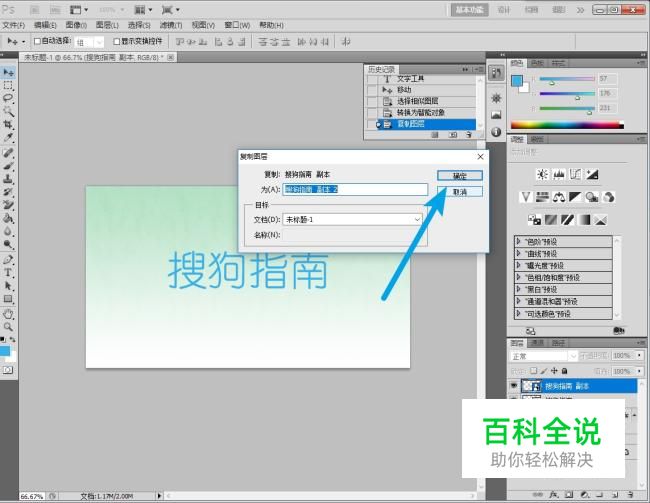Adjust the R color slider
The height and width of the screenshot is (503, 650).
coord(551,83)
